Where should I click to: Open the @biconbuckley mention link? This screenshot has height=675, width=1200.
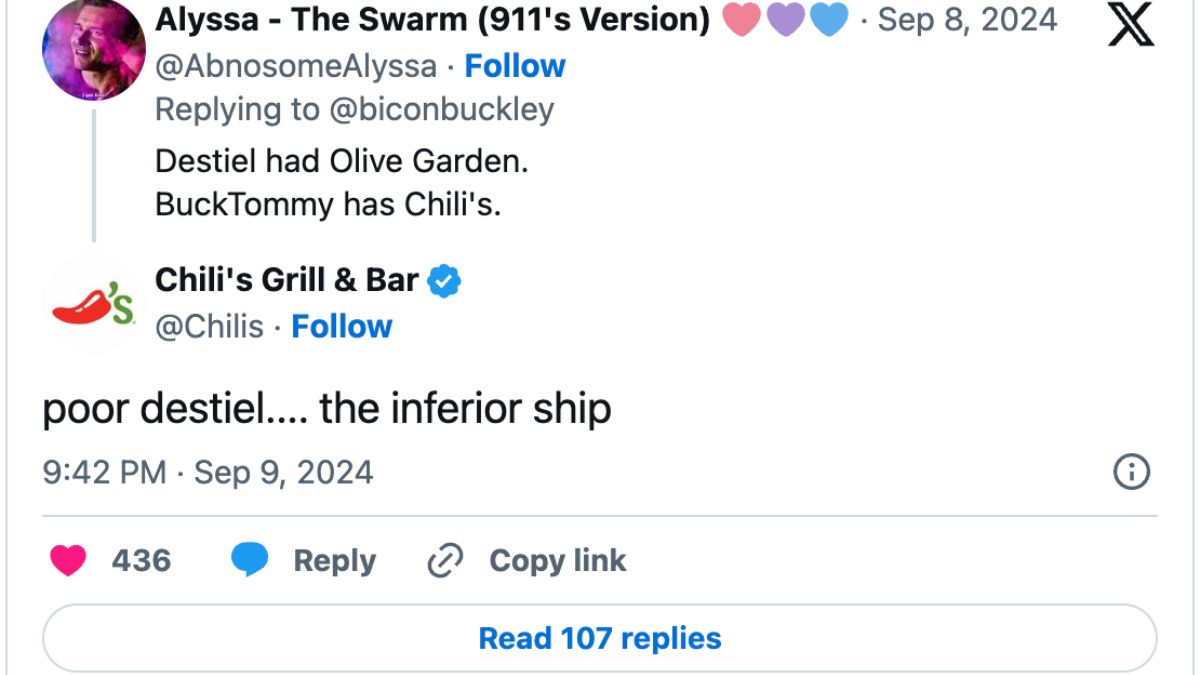coord(441,110)
